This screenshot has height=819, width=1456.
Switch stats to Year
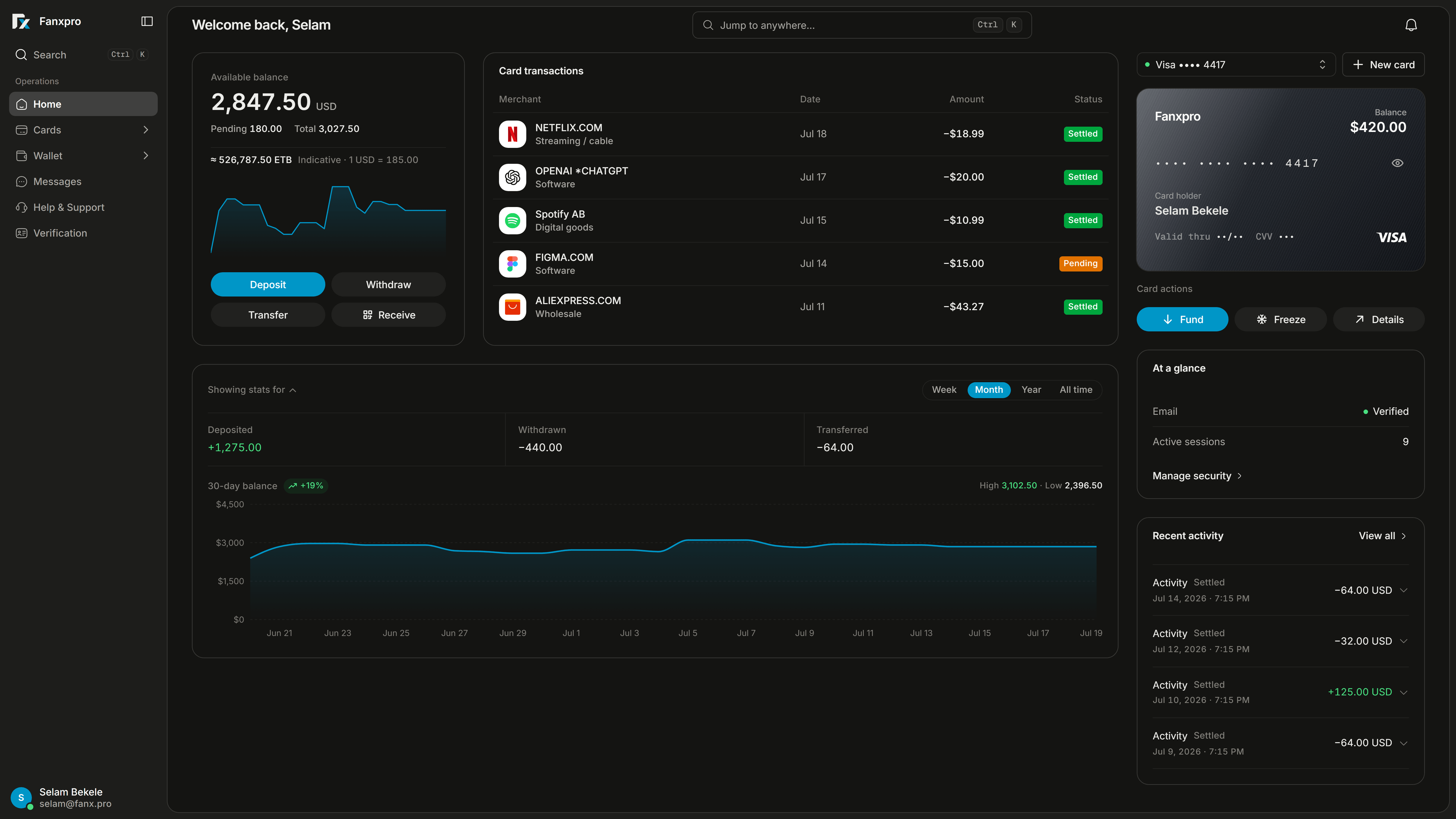(x=1031, y=390)
